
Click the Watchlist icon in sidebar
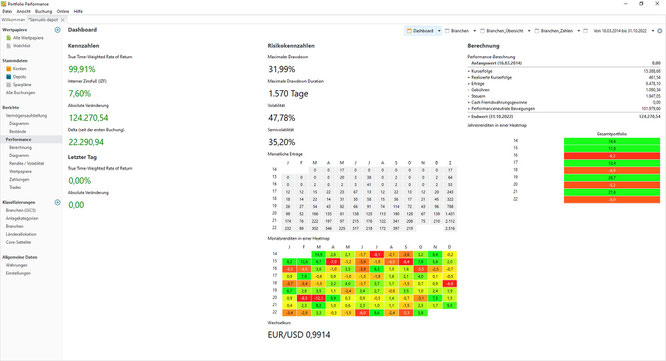point(8,45)
